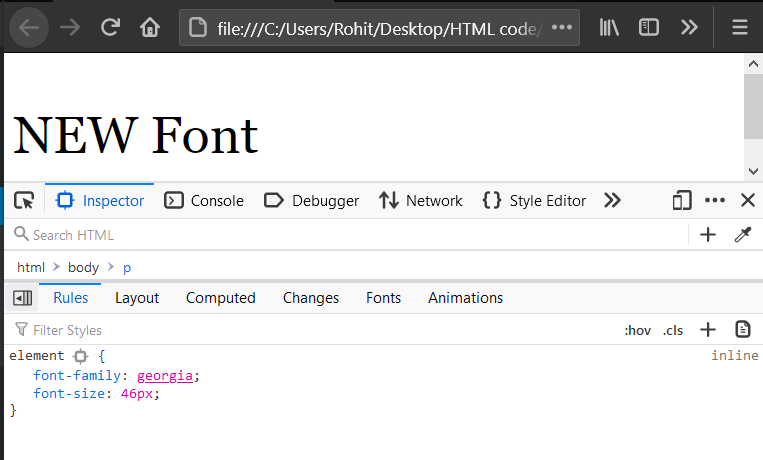Pick a color with the eyedropper
Viewport: 763px width, 460px height.
pos(743,235)
